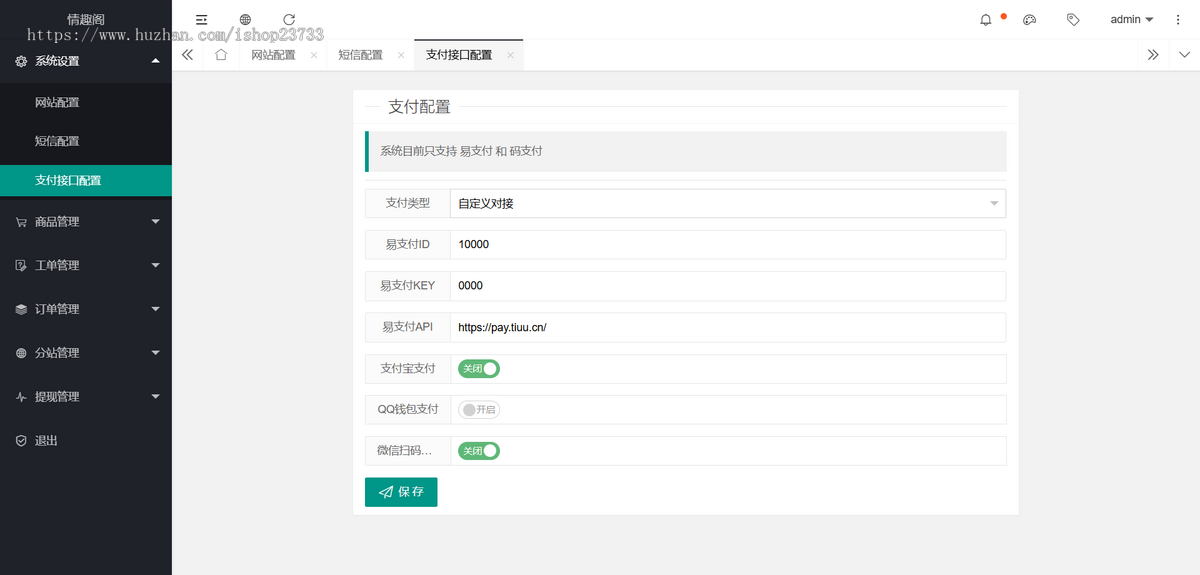Click the 退出 shield icon
Viewport: 1200px width, 575px height.
(21, 440)
